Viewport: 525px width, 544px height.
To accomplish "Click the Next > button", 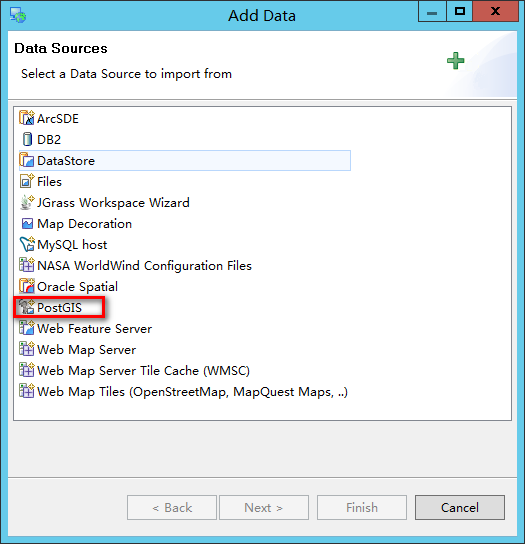I will pyautogui.click(x=264, y=508).
